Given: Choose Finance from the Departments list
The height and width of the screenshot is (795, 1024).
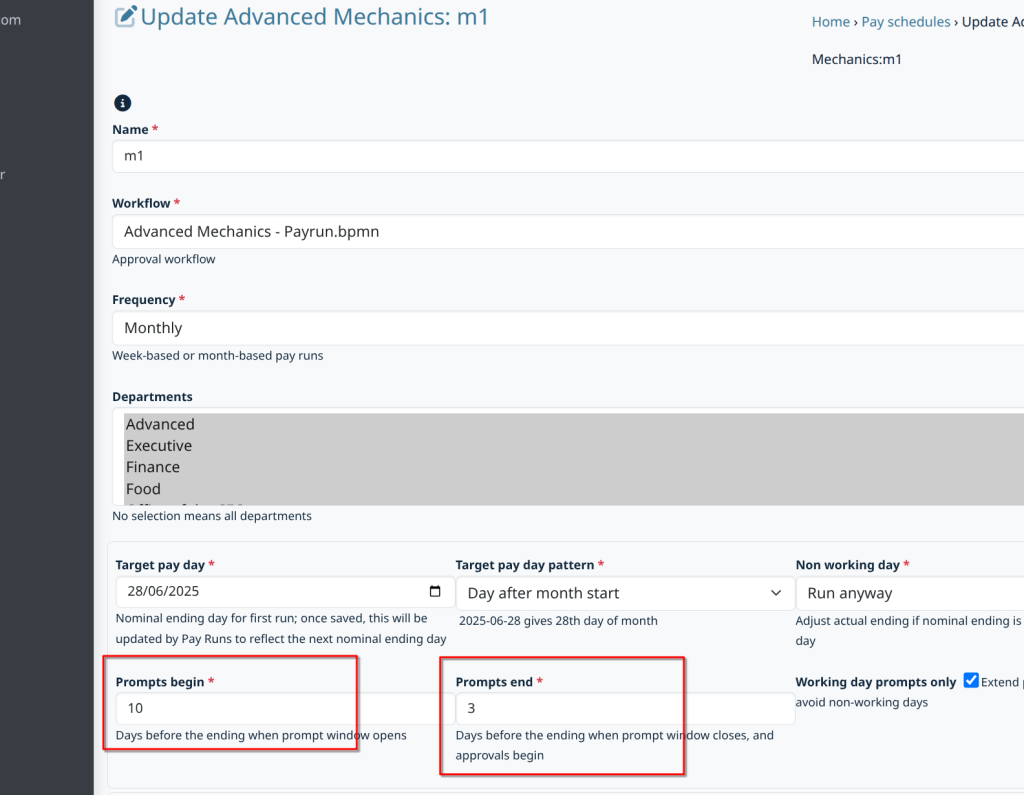Looking at the screenshot, I should tap(152, 467).
